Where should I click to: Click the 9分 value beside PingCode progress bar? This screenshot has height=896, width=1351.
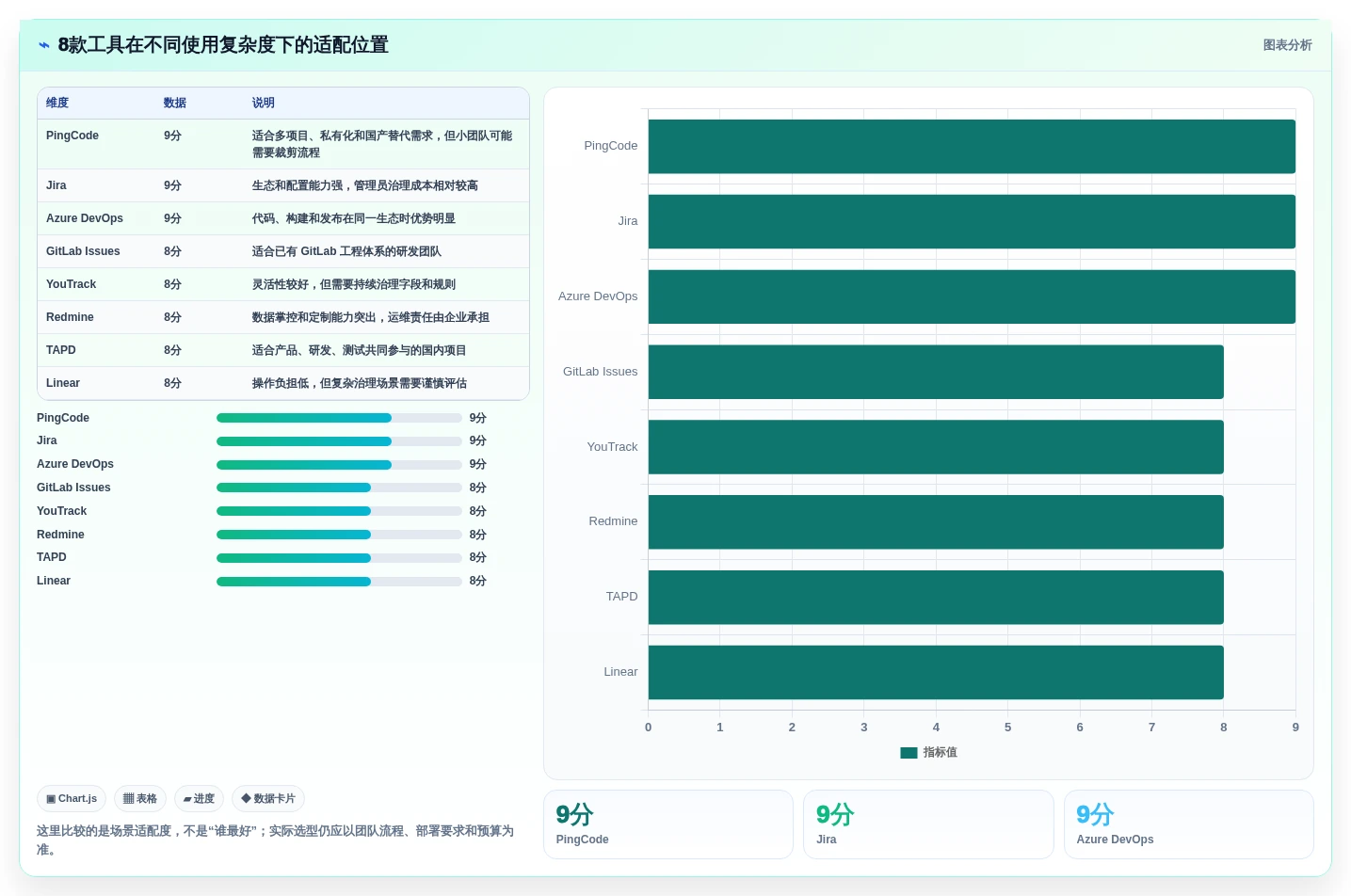[x=478, y=418]
